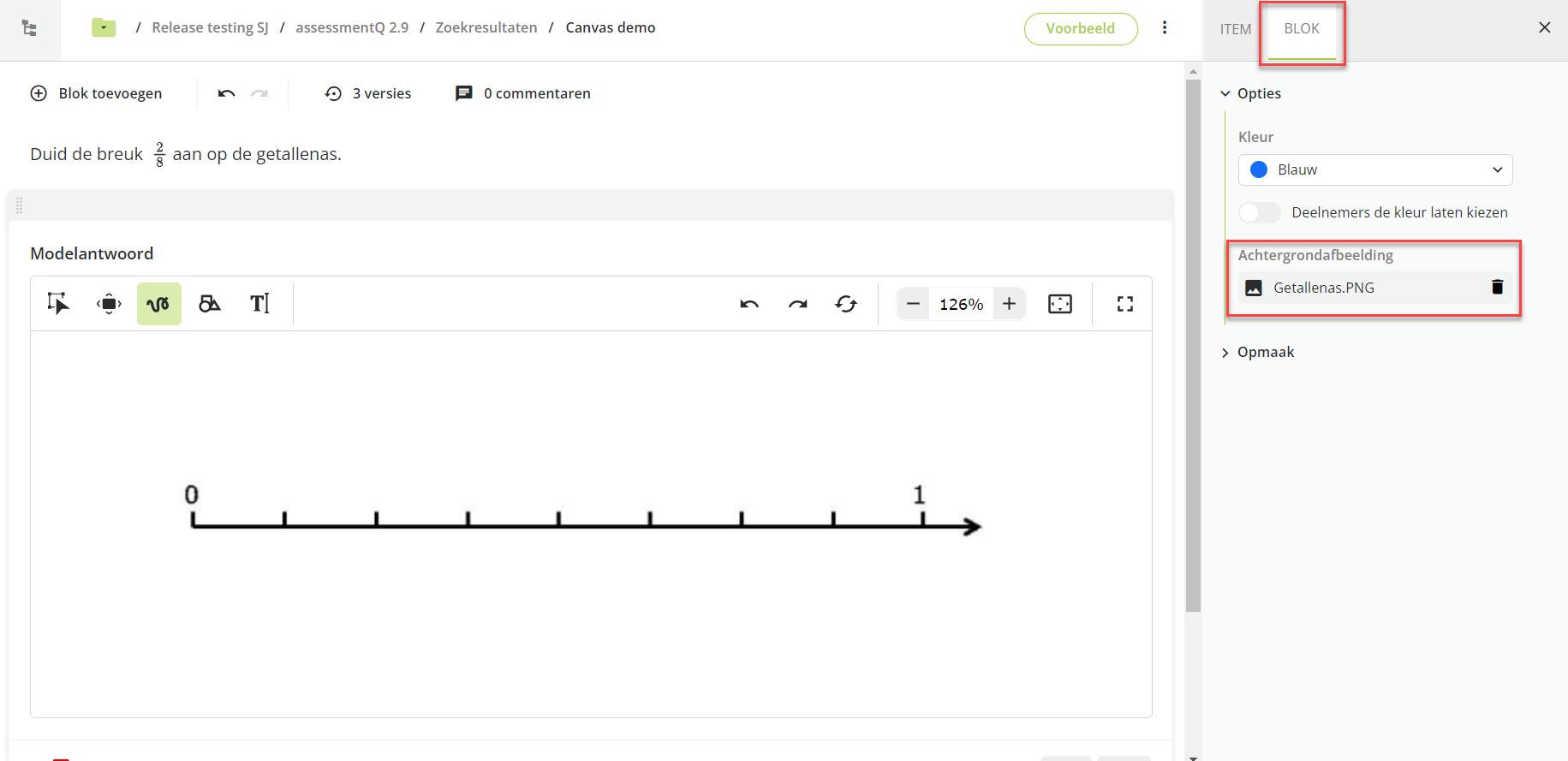Reset the canvas with the refresh icon
Image resolution: width=1568 pixels, height=761 pixels.
[846, 304]
